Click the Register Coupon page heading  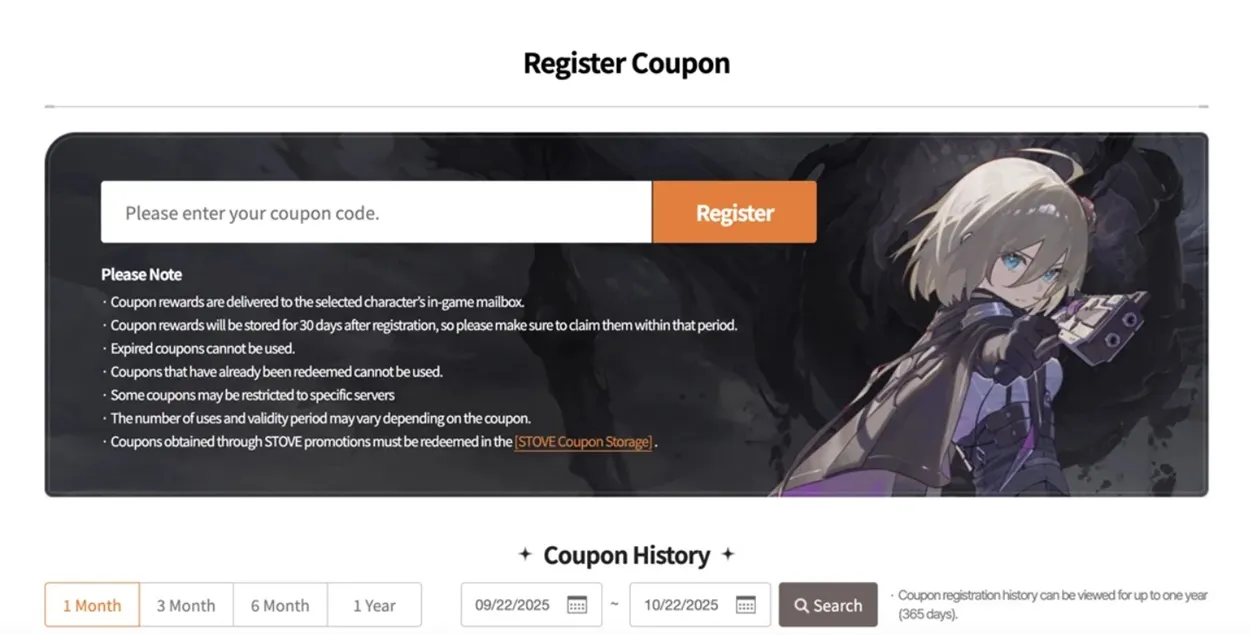[x=627, y=63]
